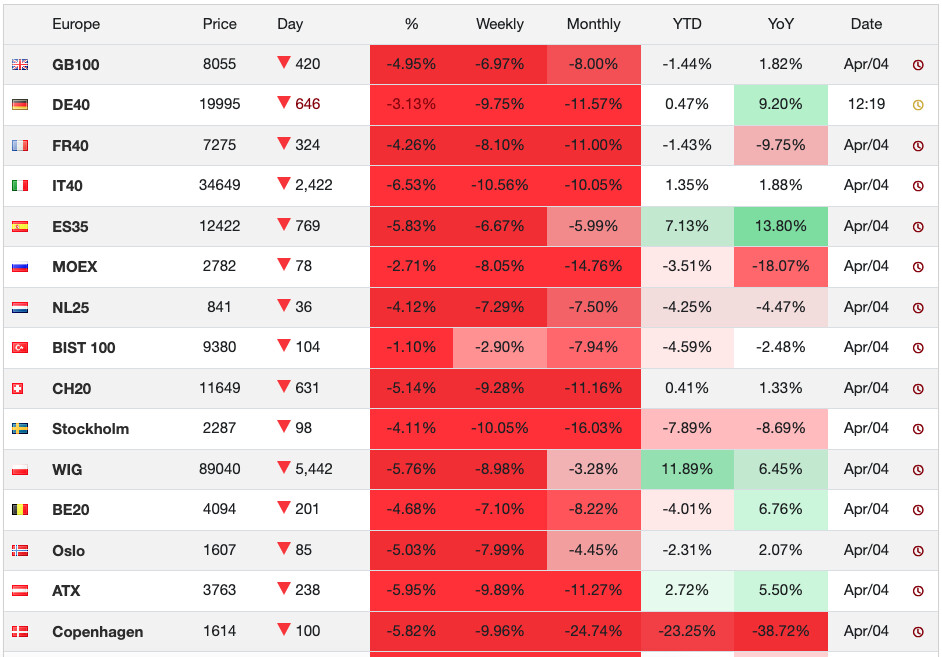Click the Swedish flag next to Stockholm
942x657 pixels.
coord(20,429)
